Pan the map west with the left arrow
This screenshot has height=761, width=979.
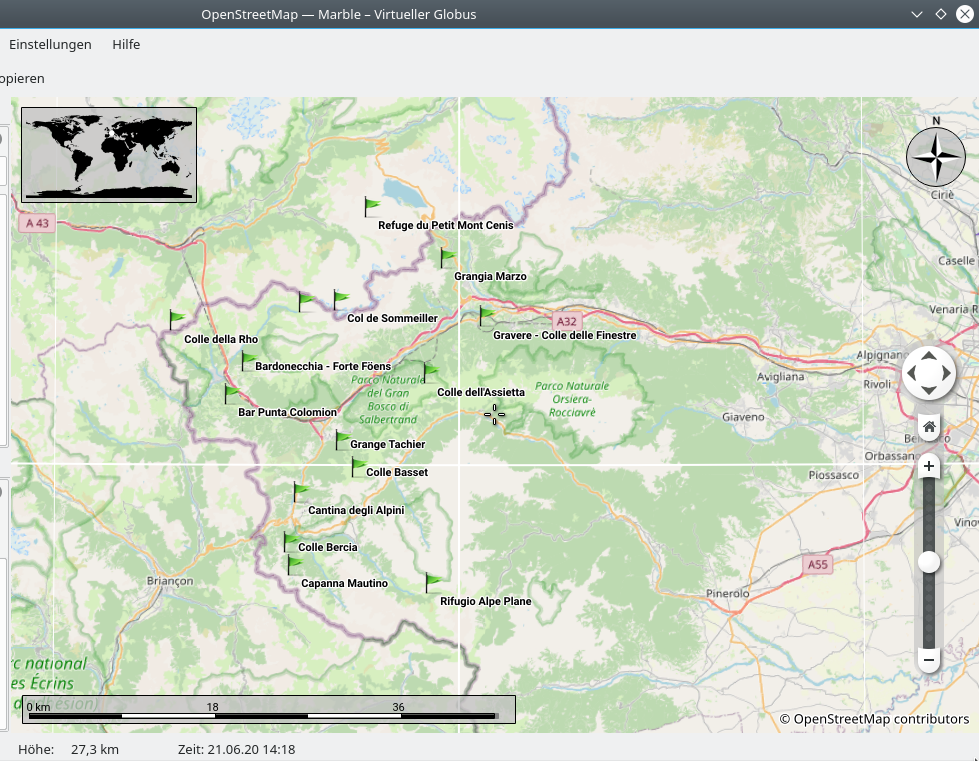click(911, 374)
